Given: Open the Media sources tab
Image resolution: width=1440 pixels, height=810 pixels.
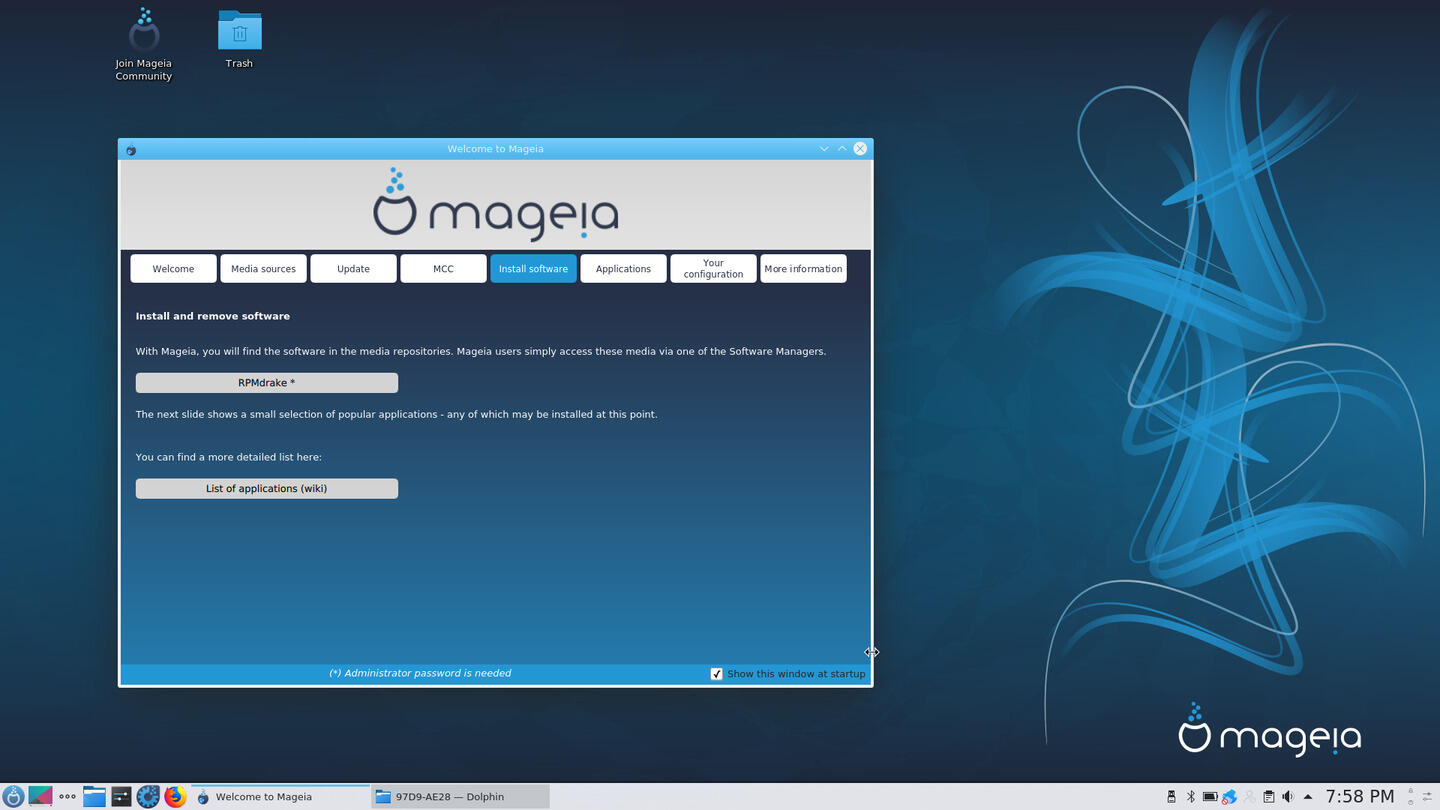Looking at the screenshot, I should (x=263, y=269).
